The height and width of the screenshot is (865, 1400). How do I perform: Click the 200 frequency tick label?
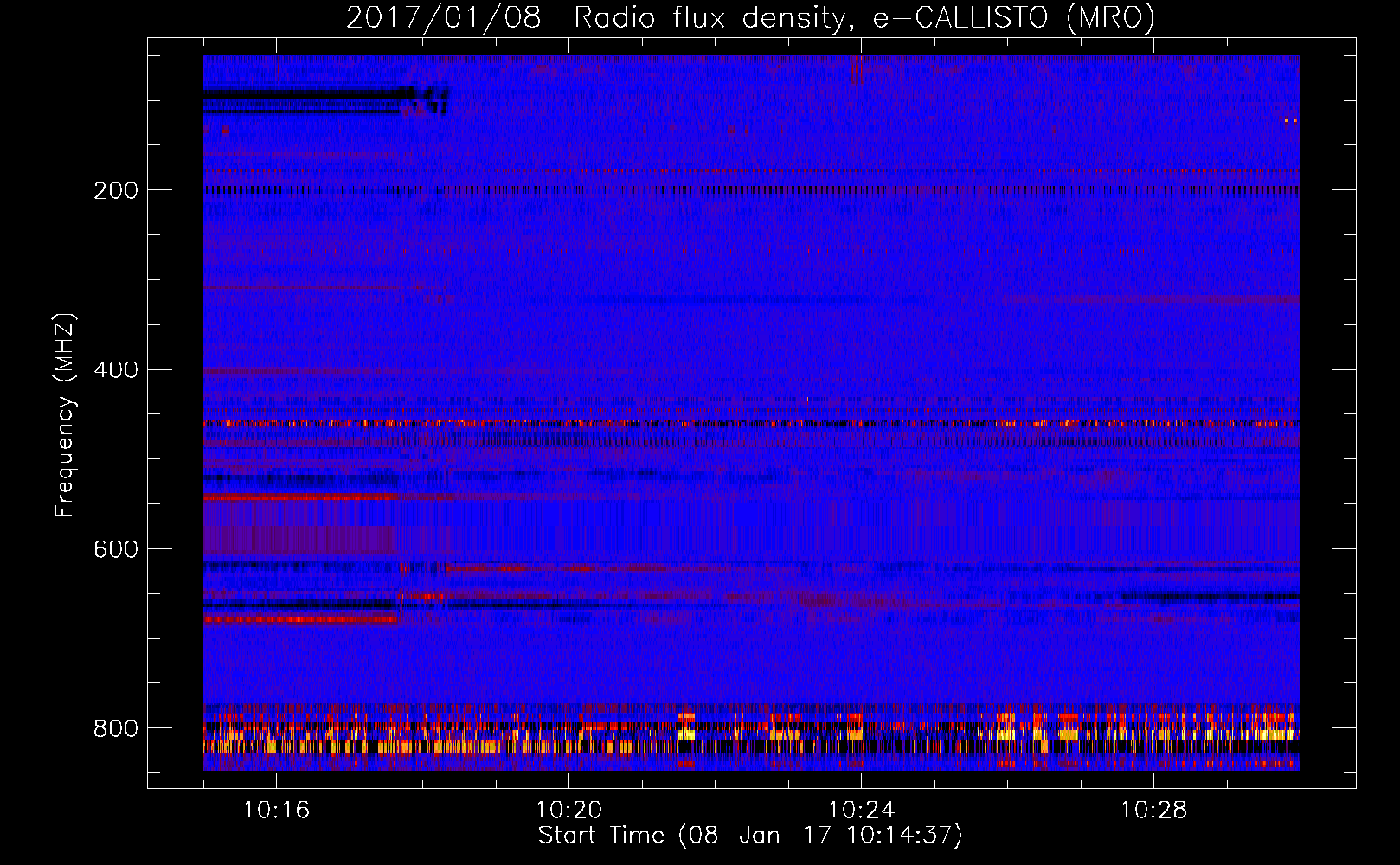point(116,191)
